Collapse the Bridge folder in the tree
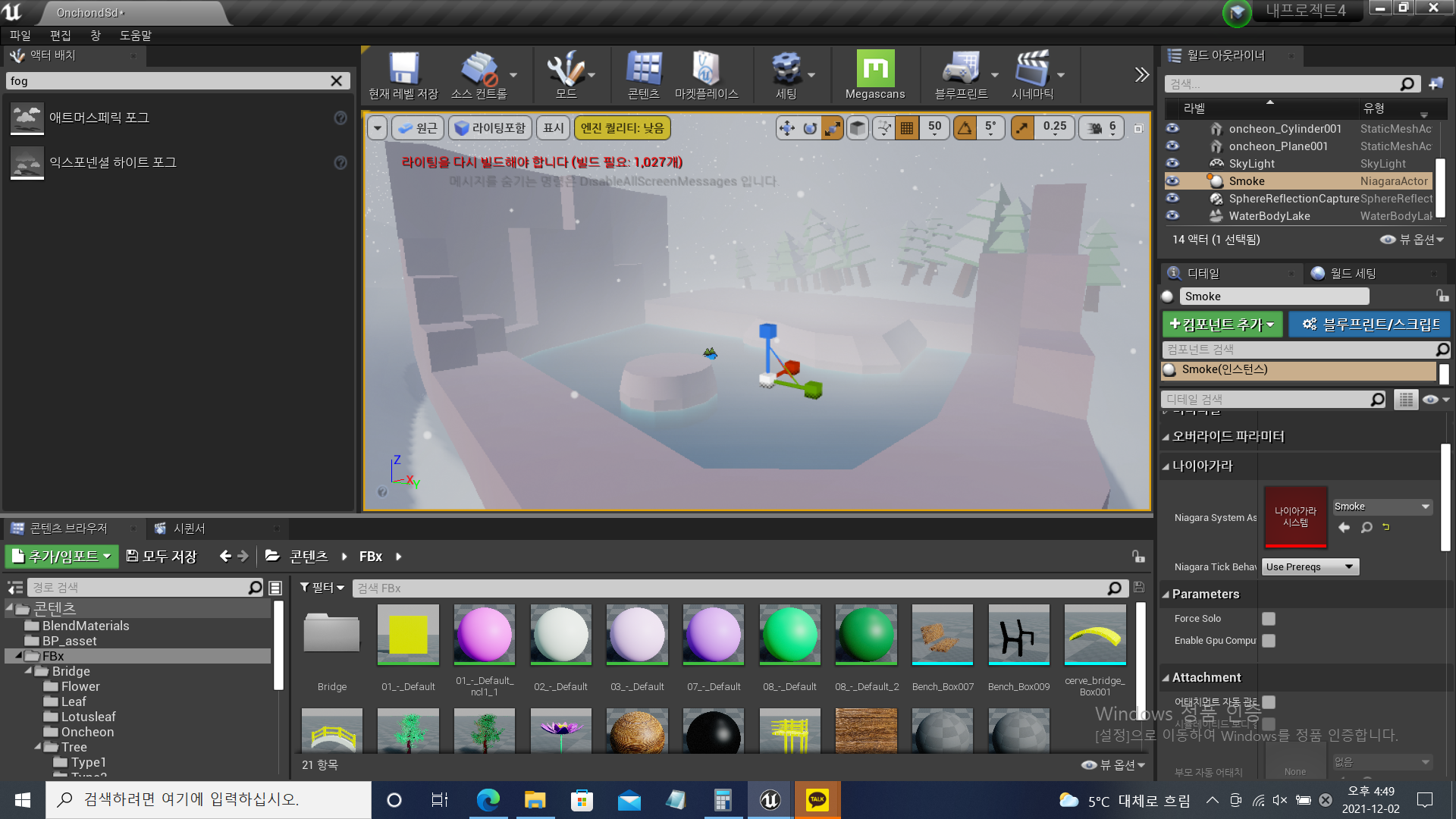The height and width of the screenshot is (819, 1456). coord(28,671)
